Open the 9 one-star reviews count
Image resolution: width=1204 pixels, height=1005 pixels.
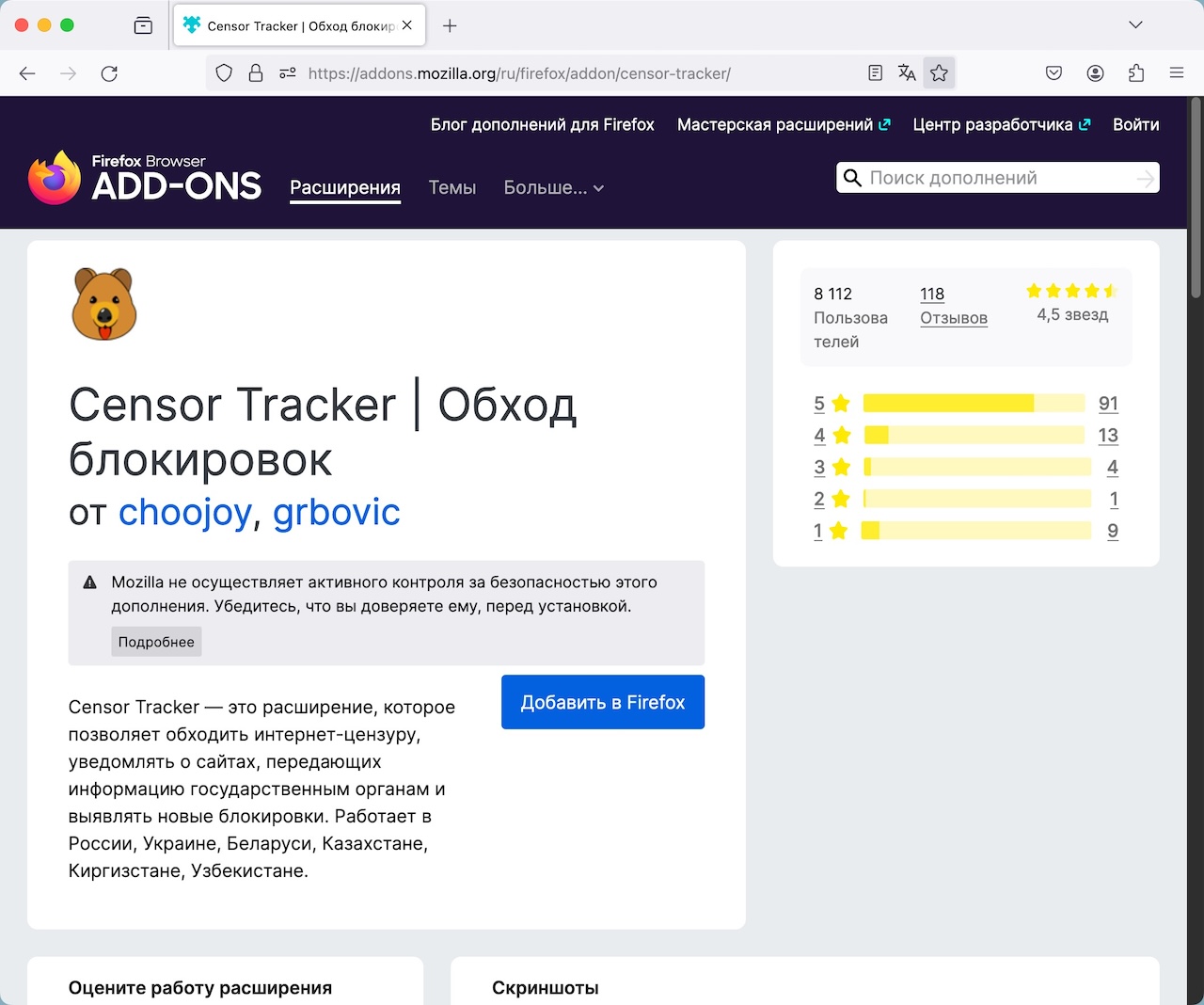pos(1113,532)
